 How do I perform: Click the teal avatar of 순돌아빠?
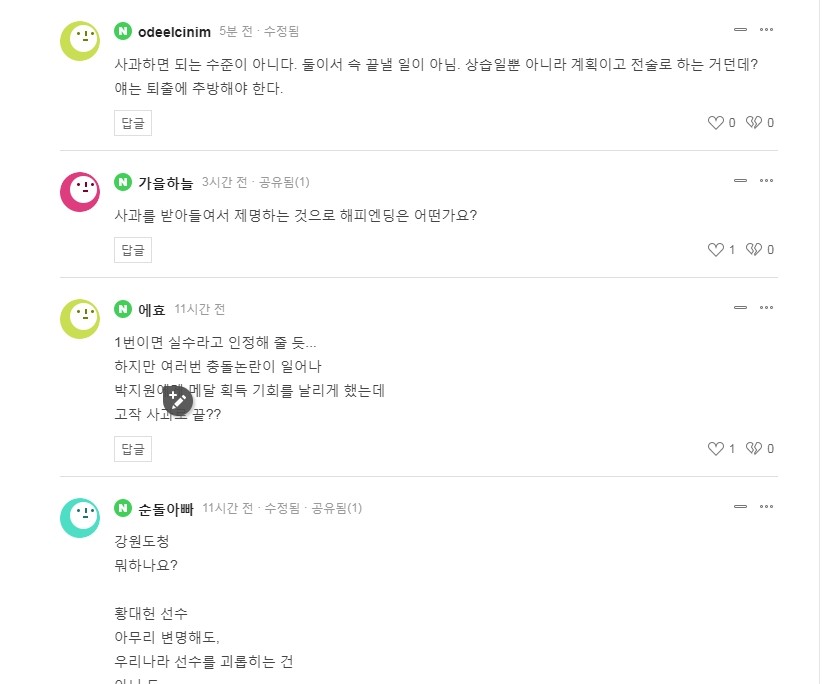(80, 517)
